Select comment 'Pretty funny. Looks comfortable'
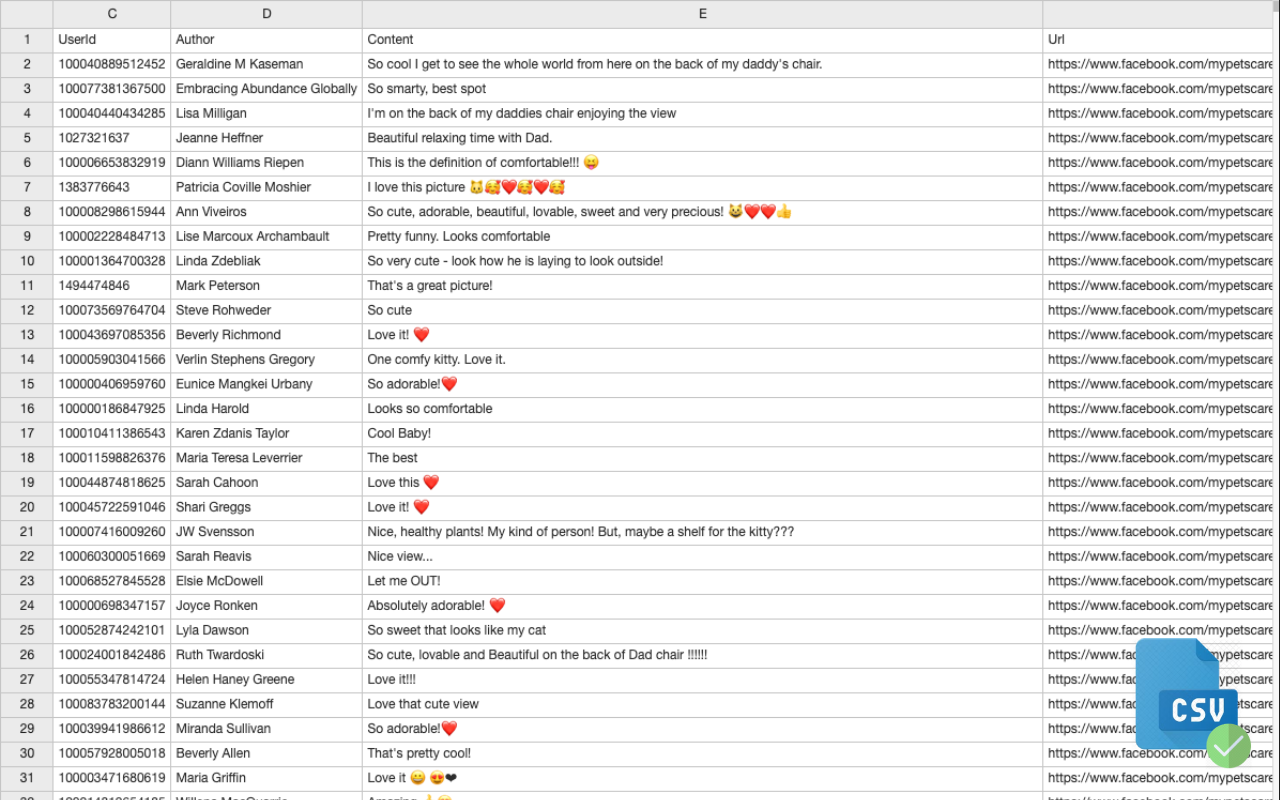Viewport: 1280px width, 800px height. pos(703,236)
